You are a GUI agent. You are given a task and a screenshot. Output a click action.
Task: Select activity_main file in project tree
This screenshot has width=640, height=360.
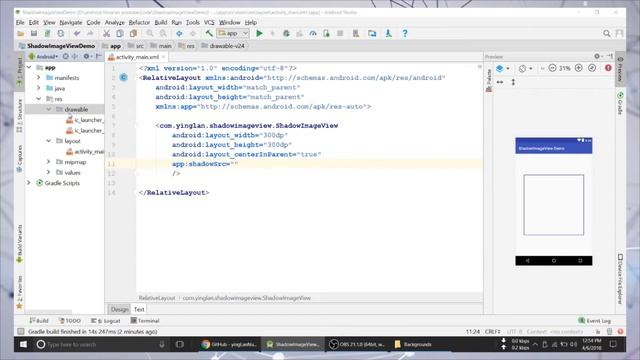coord(85,151)
